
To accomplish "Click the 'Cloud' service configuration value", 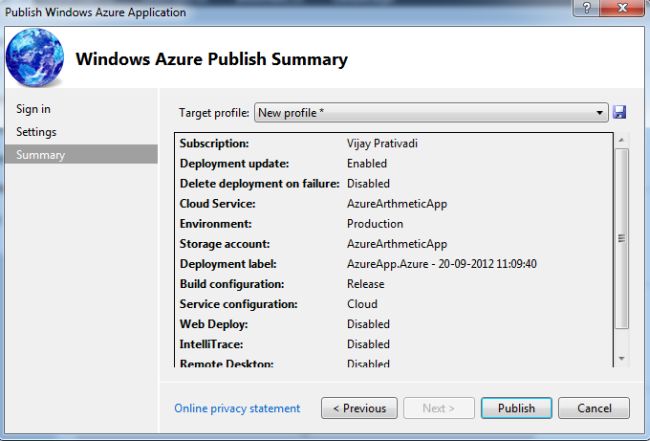I will [362, 304].
